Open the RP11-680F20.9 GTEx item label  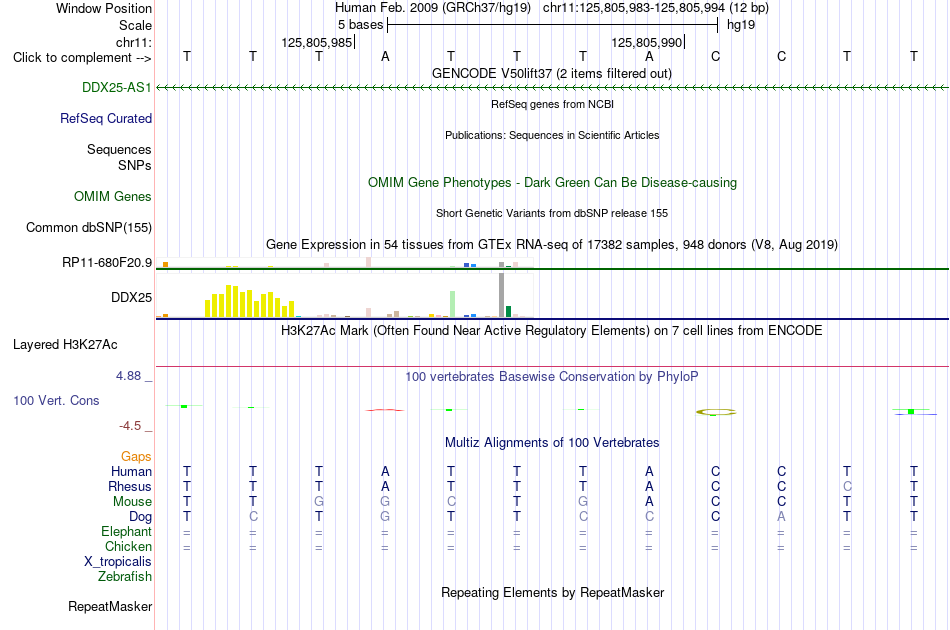point(107,263)
